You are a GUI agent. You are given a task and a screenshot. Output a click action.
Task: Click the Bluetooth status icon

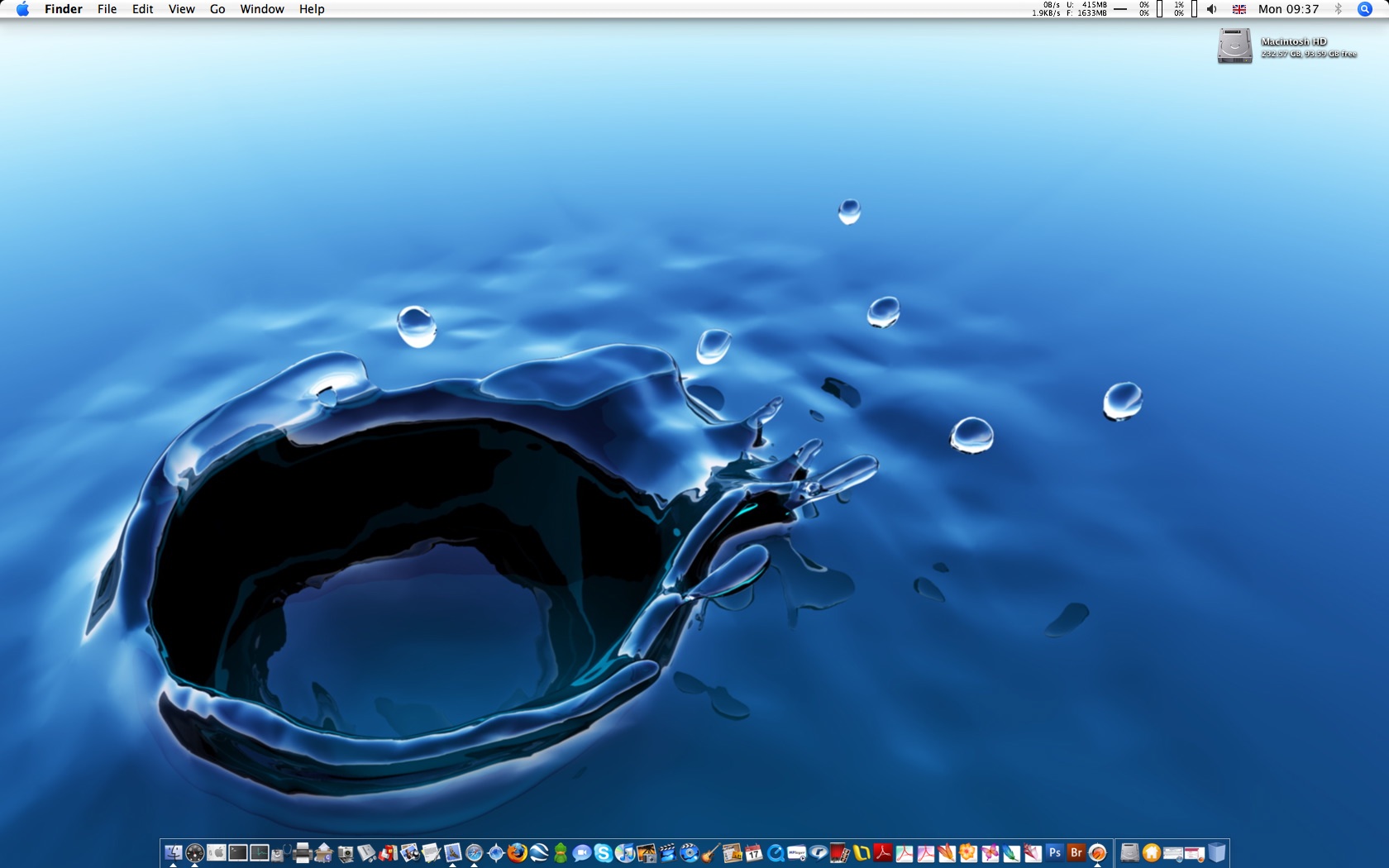point(1338,9)
